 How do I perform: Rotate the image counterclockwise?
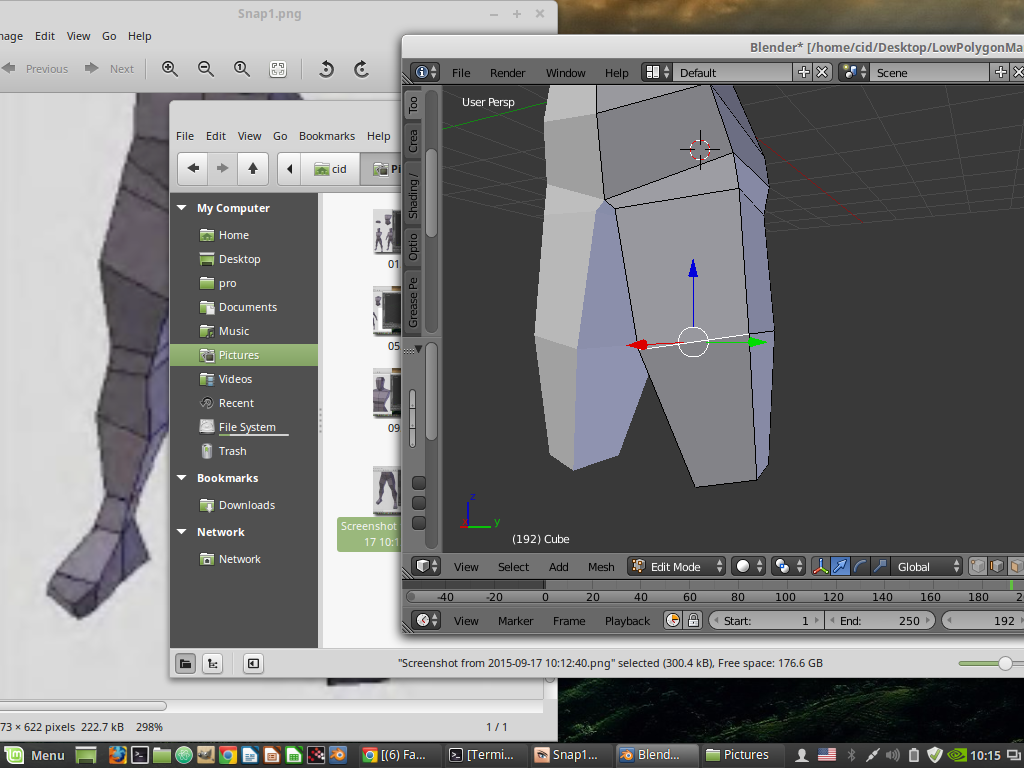(x=326, y=69)
